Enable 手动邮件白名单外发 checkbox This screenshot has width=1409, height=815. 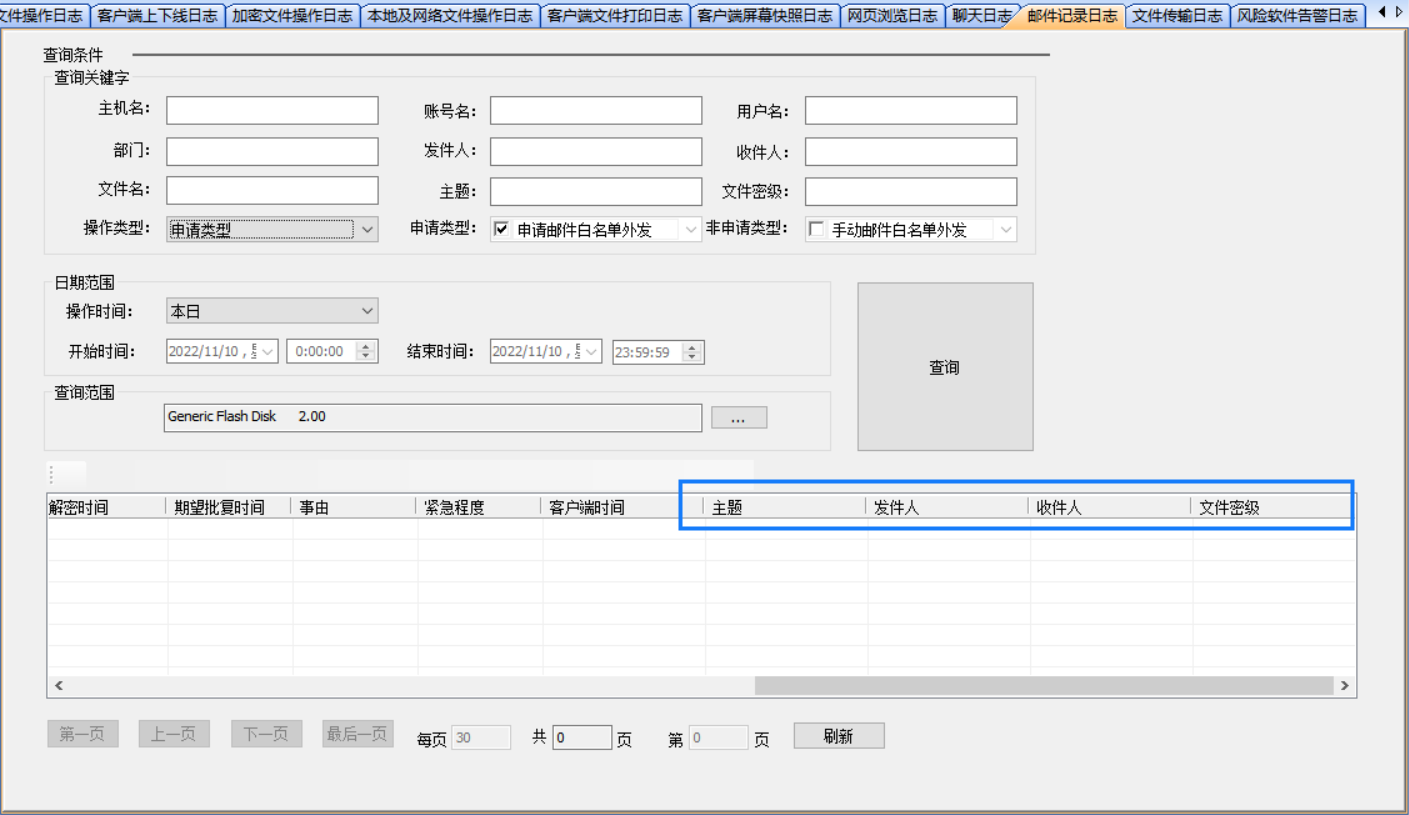(817, 229)
